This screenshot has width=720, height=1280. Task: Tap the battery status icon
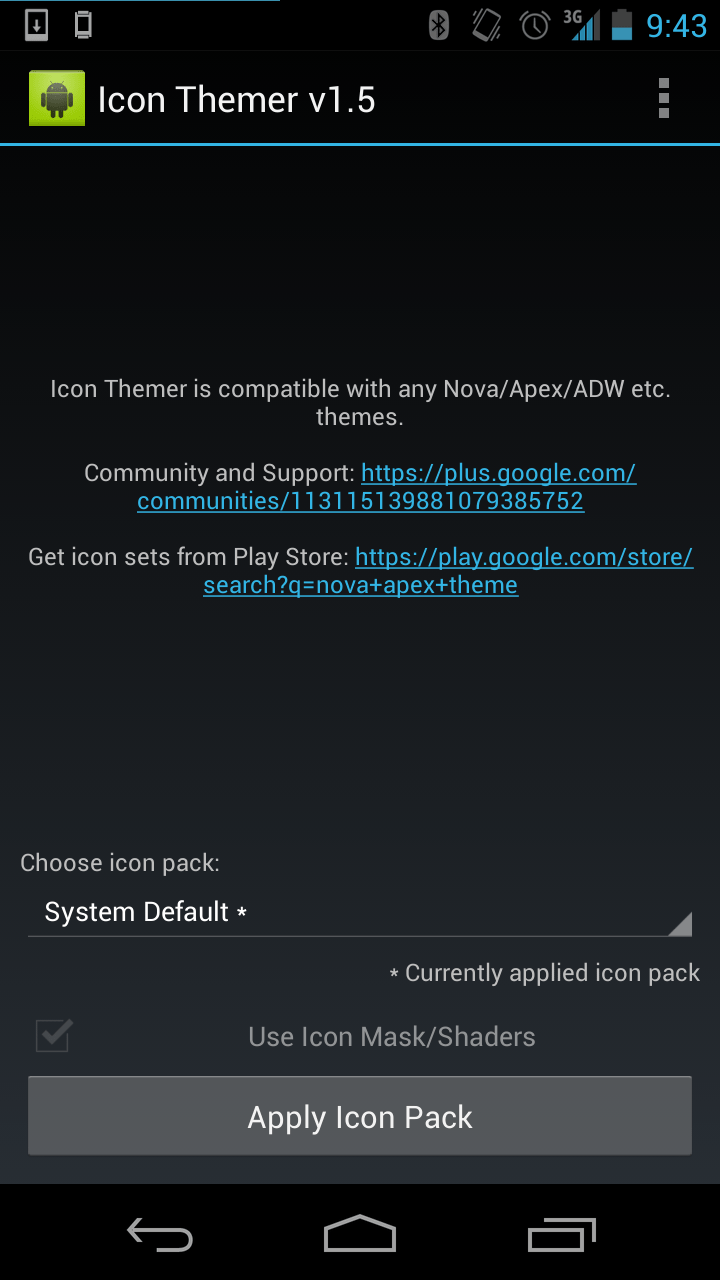622,25
